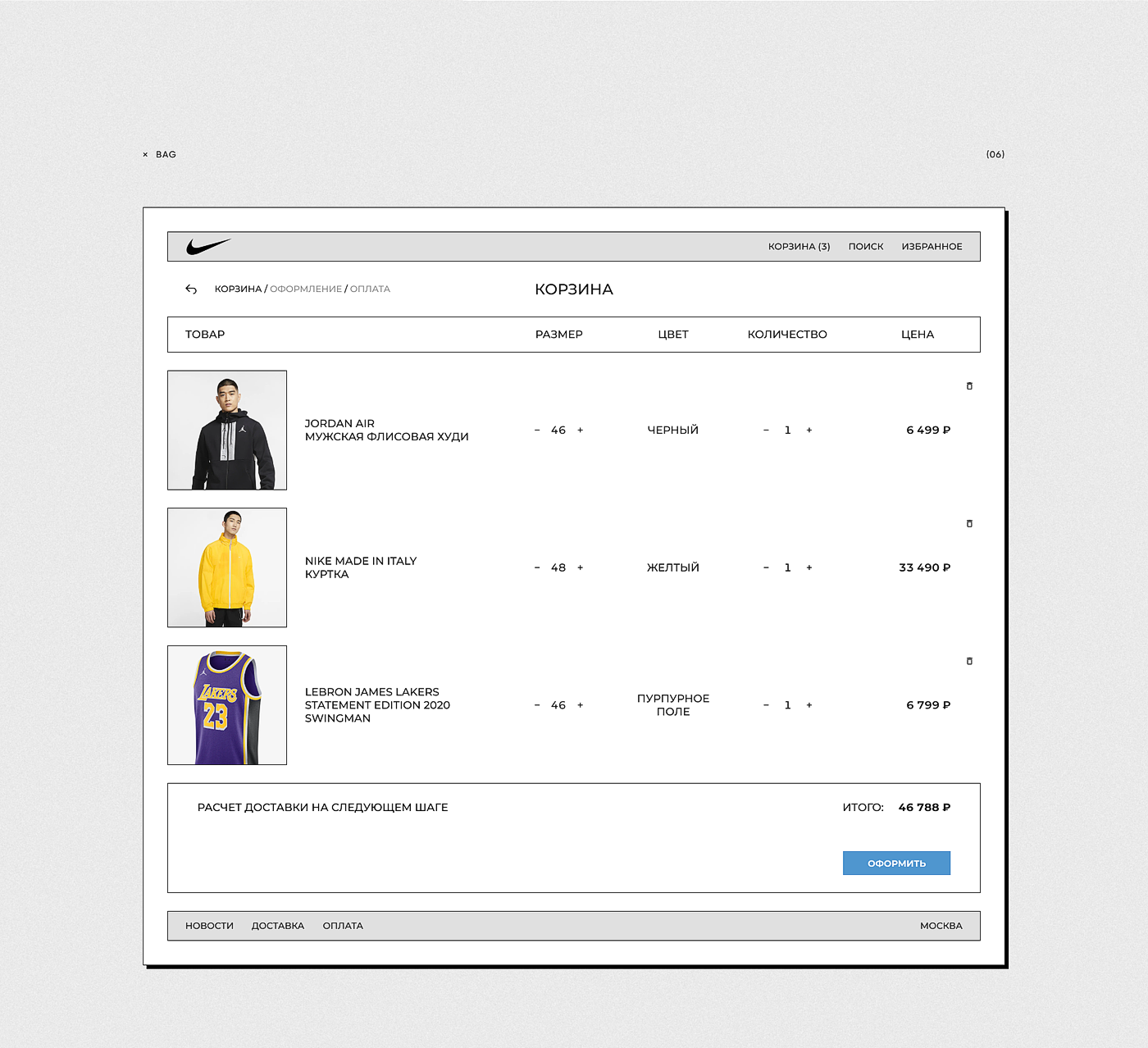The height and width of the screenshot is (1048, 1148).
Task: Click the Nike swoosh logo
Action: tap(208, 246)
